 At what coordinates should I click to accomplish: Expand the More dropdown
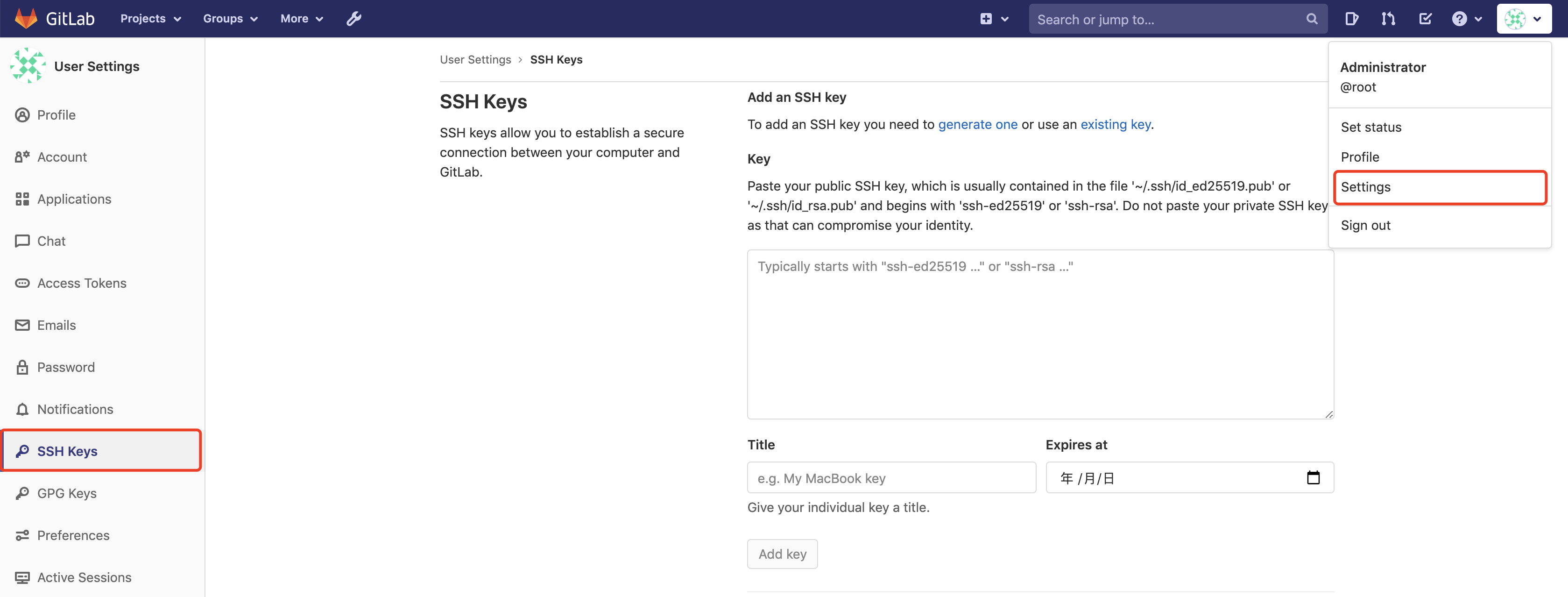tap(301, 19)
